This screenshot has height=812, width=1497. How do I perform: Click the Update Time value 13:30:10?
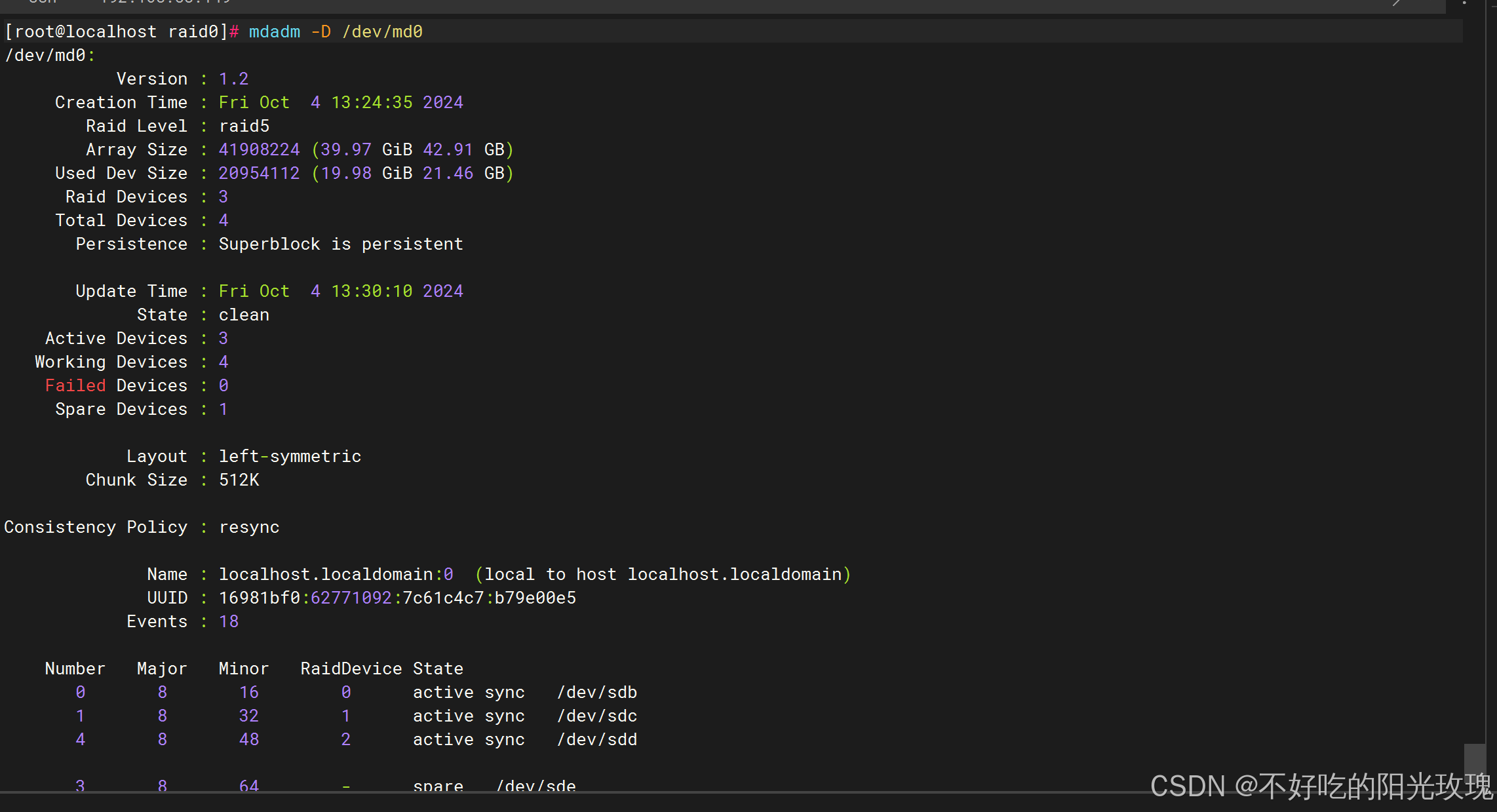click(372, 291)
